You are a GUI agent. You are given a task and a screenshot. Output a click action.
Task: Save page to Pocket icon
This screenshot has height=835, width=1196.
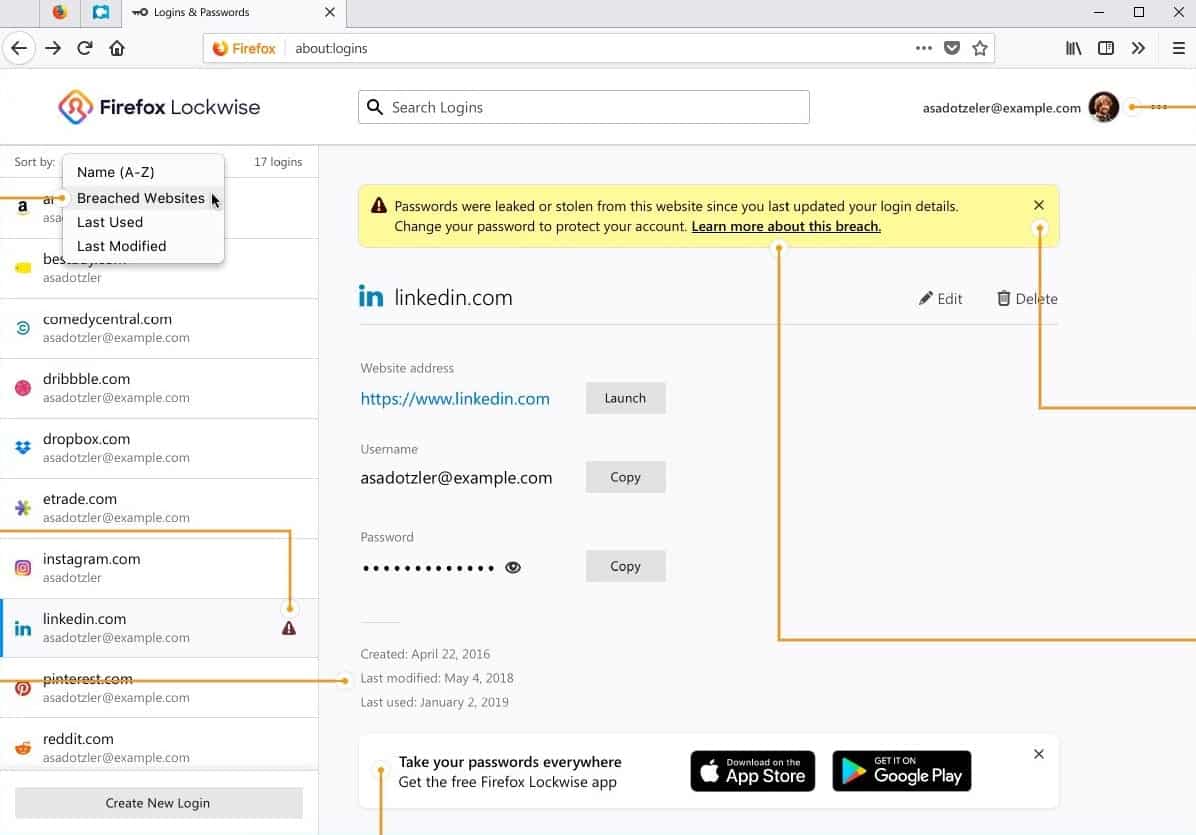pyautogui.click(x=952, y=48)
